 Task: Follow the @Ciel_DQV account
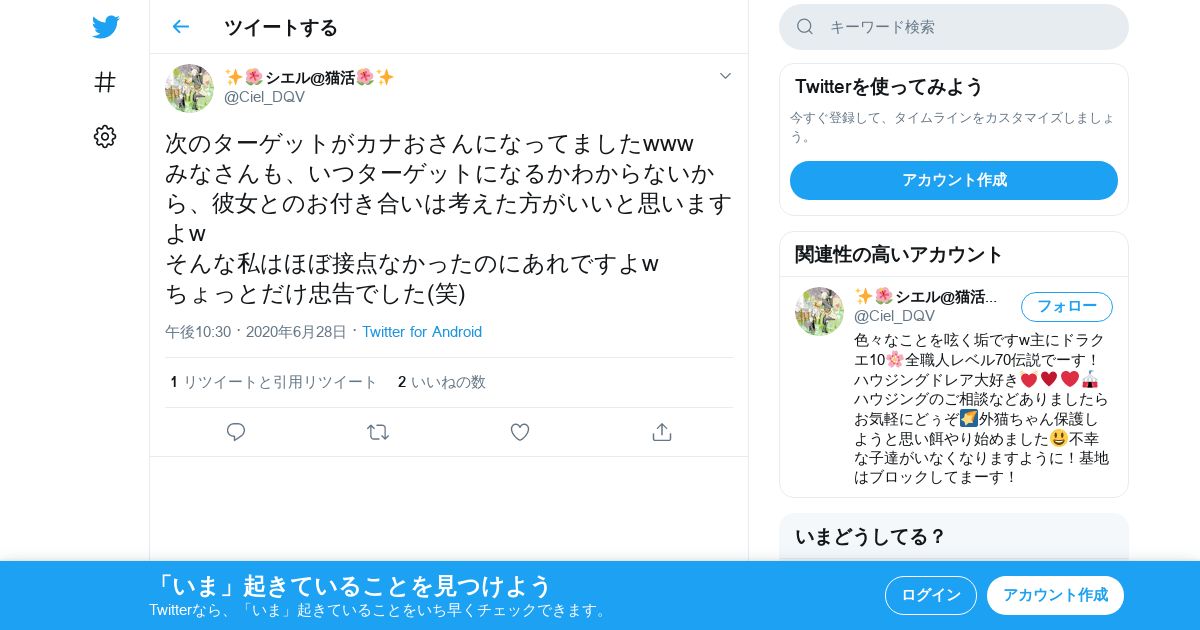pyautogui.click(x=1067, y=306)
